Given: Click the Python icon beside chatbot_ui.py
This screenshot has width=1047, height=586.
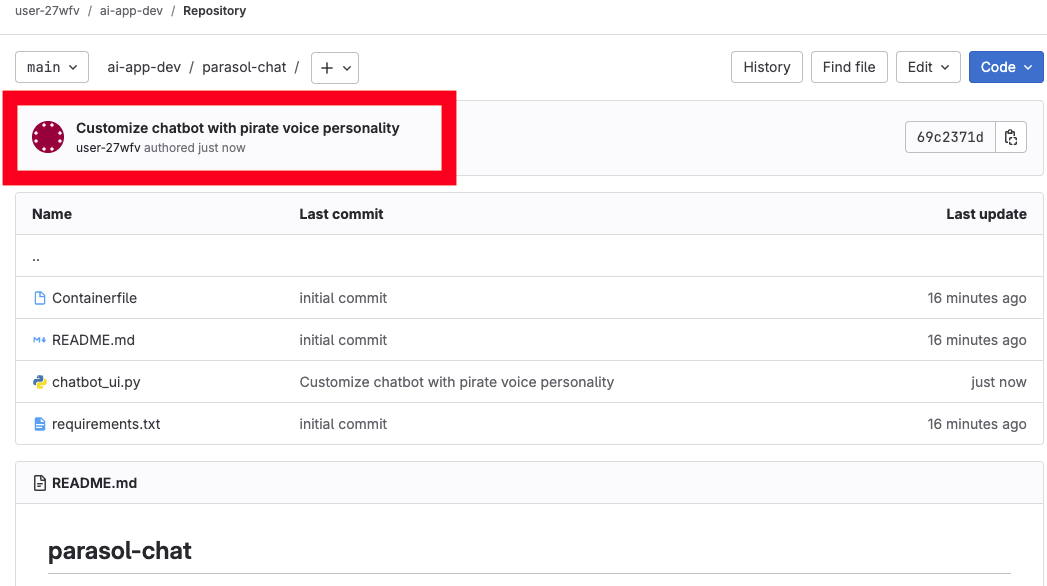Looking at the screenshot, I should [40, 382].
